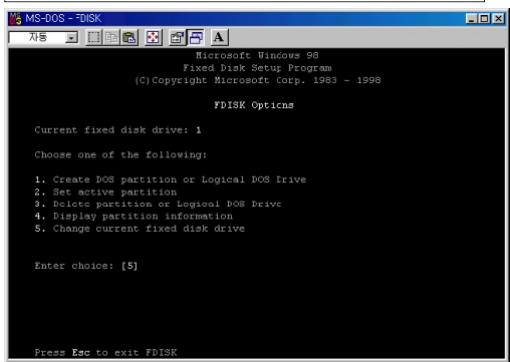The height and width of the screenshot is (362, 510).
Task: Click the 'Choose one of the following' text
Action: click(121, 155)
